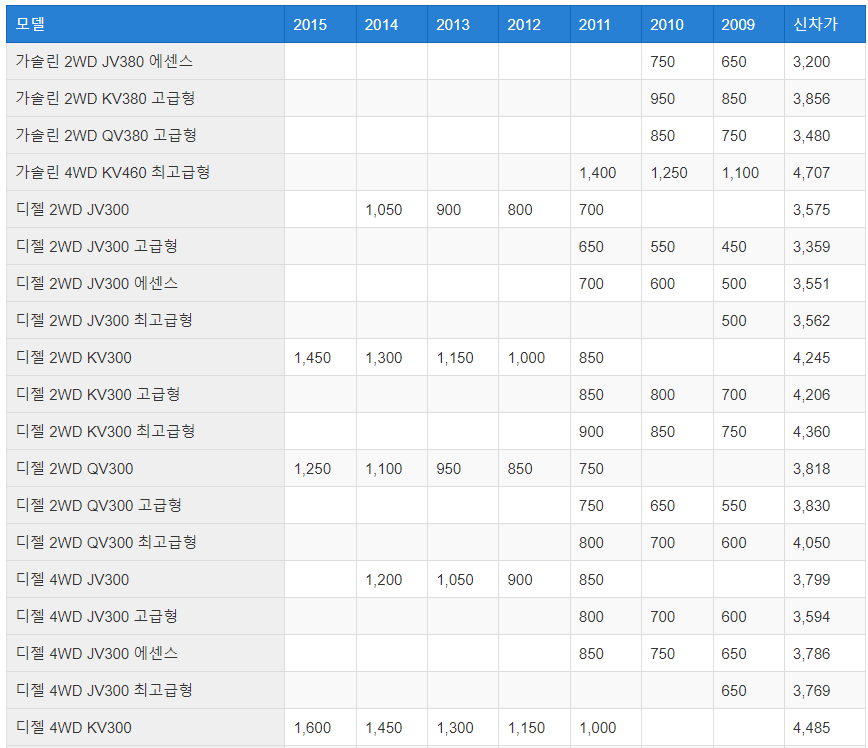Click 2010 value 1,250 in KV460 row
The image size is (868, 748).
click(x=669, y=173)
